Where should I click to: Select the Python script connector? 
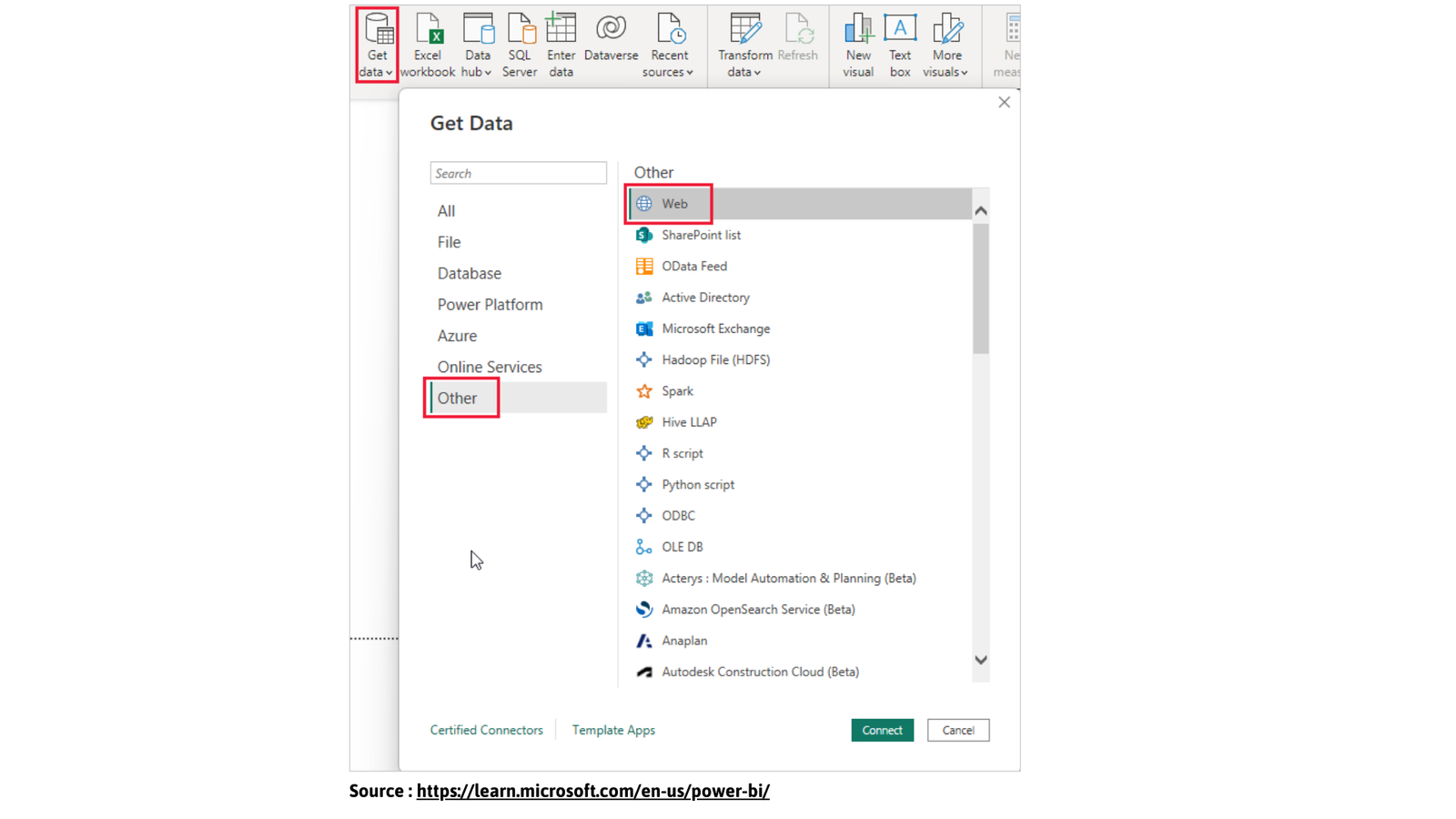tap(799, 484)
